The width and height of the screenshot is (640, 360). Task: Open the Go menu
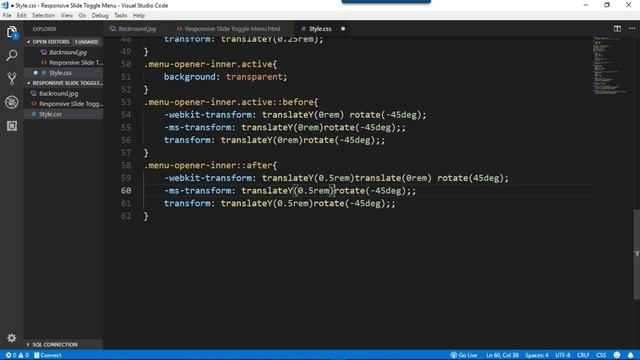point(82,16)
